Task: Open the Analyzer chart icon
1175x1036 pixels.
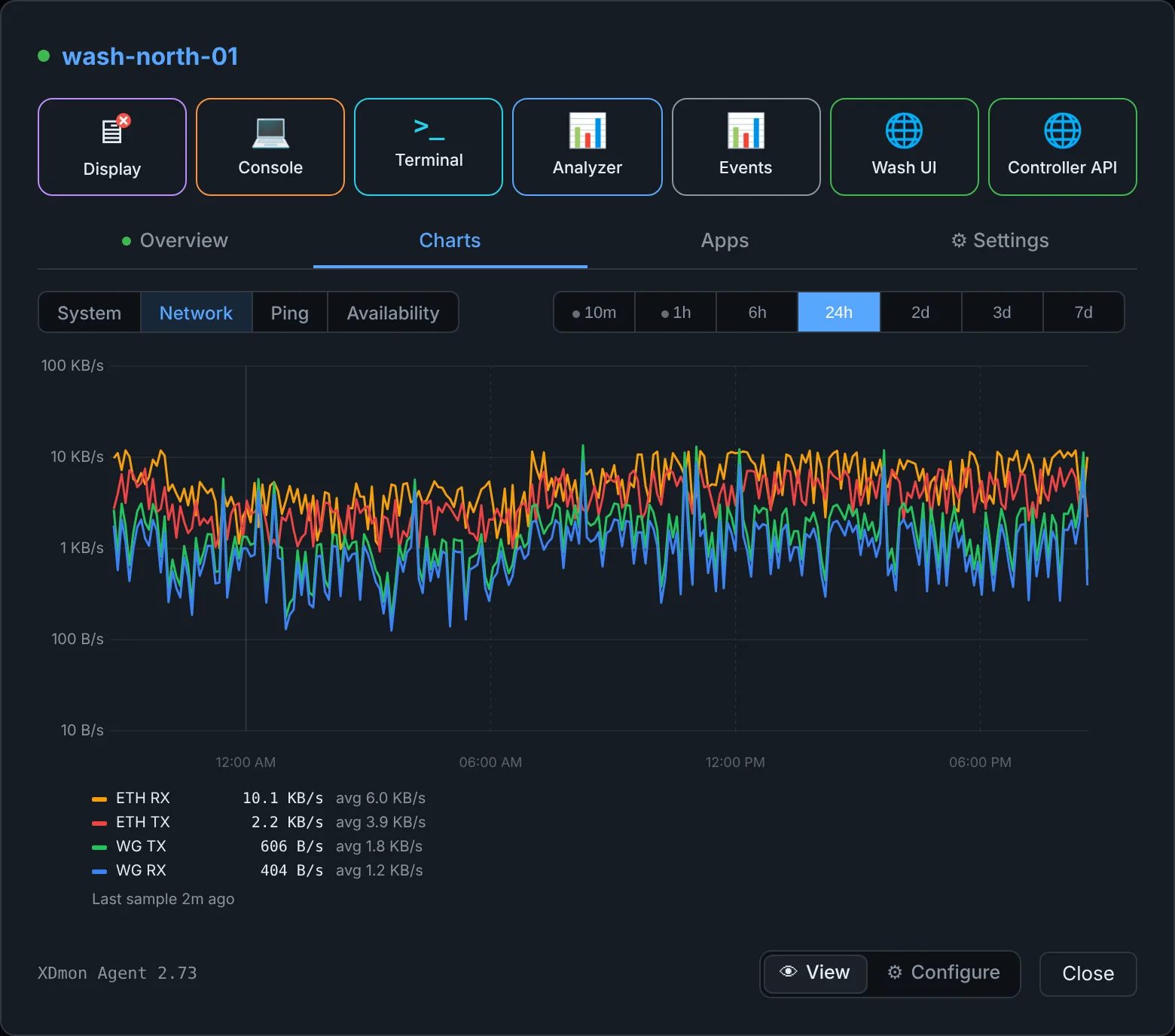Action: click(587, 131)
